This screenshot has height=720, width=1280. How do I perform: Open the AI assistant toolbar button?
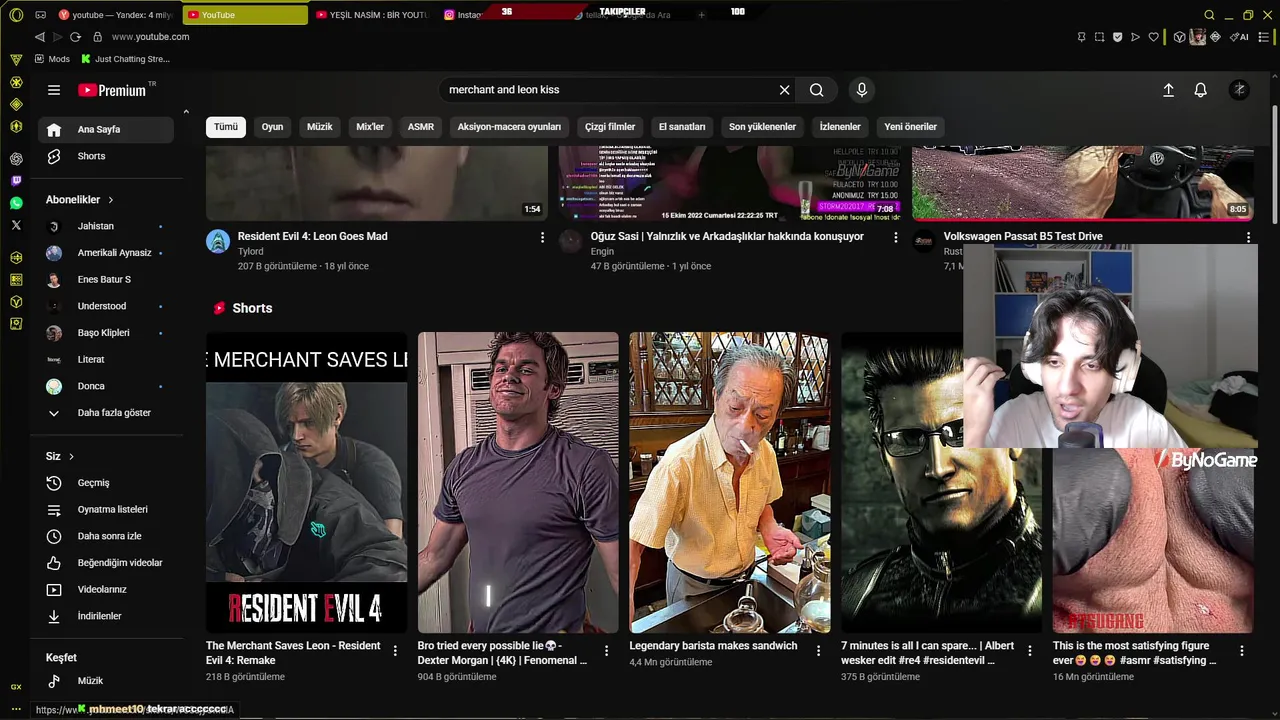(x=1240, y=37)
